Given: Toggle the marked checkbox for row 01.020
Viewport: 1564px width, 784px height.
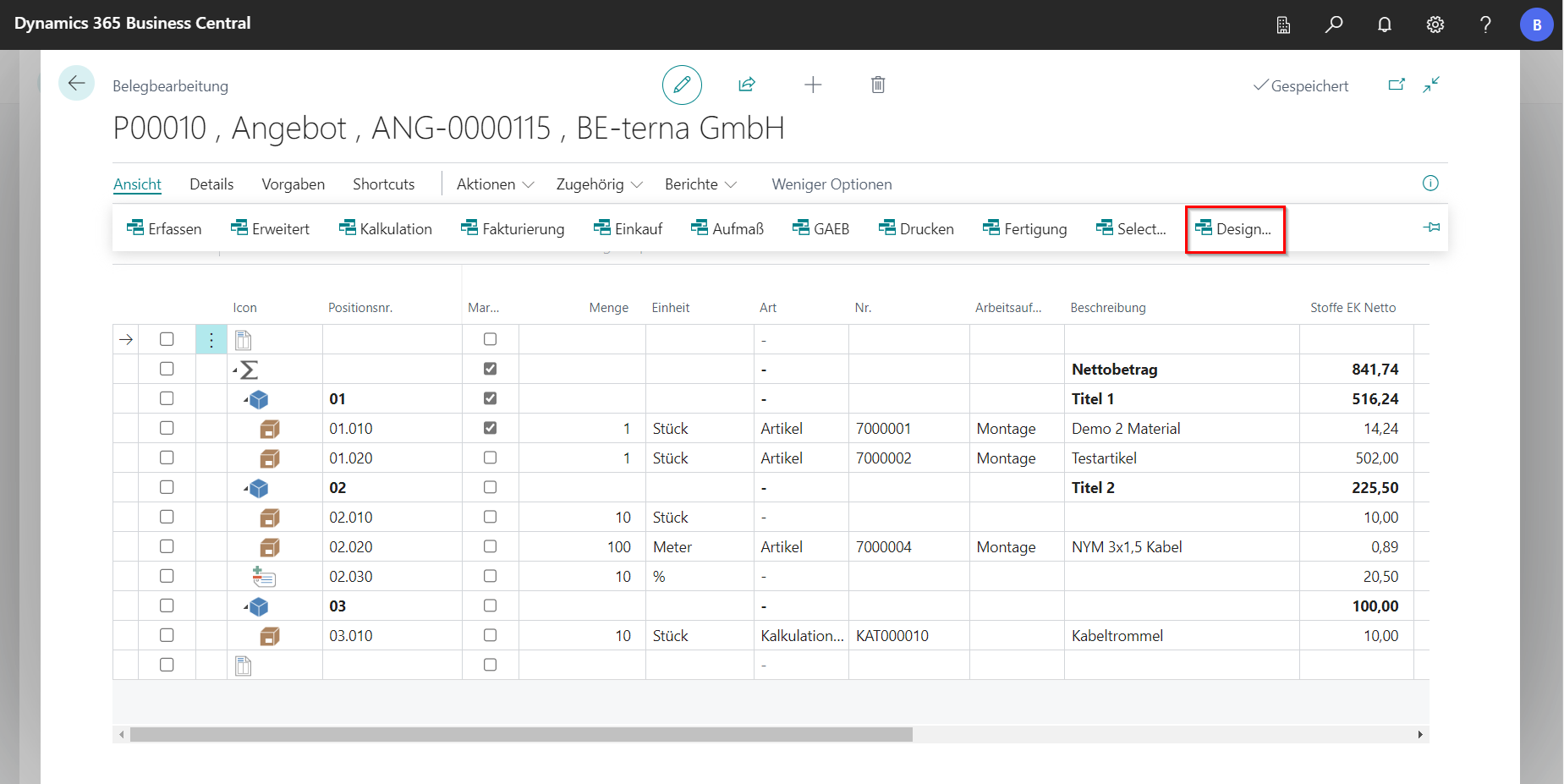Looking at the screenshot, I should [x=490, y=458].
